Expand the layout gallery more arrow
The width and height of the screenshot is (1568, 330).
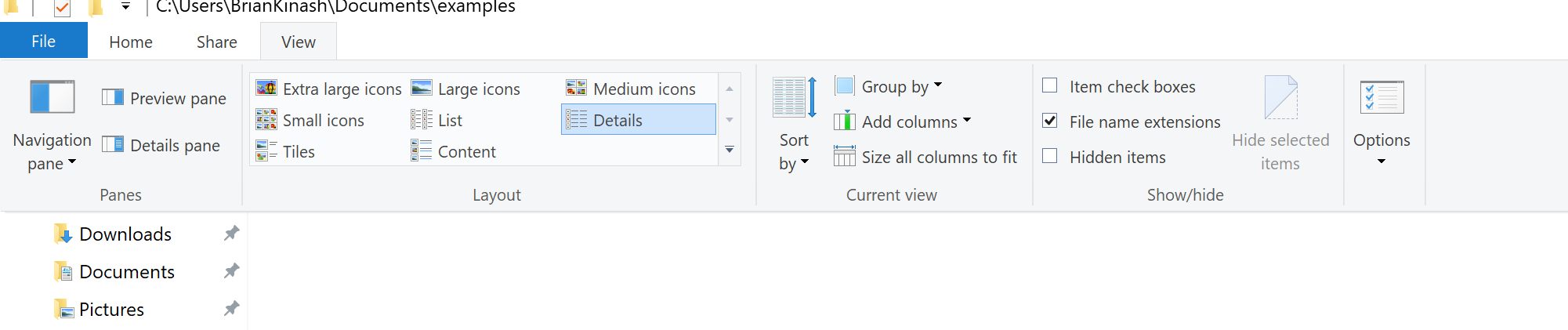click(730, 149)
